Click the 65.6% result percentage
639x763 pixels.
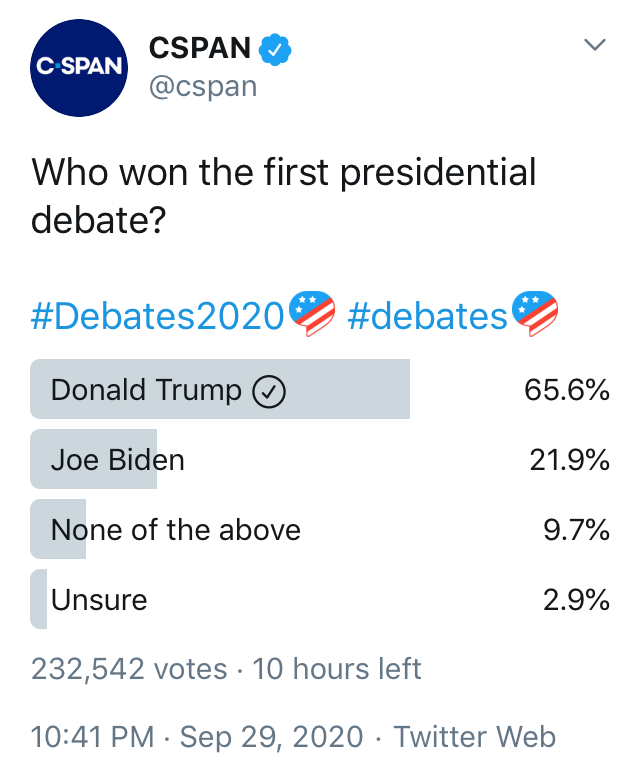[x=567, y=390]
